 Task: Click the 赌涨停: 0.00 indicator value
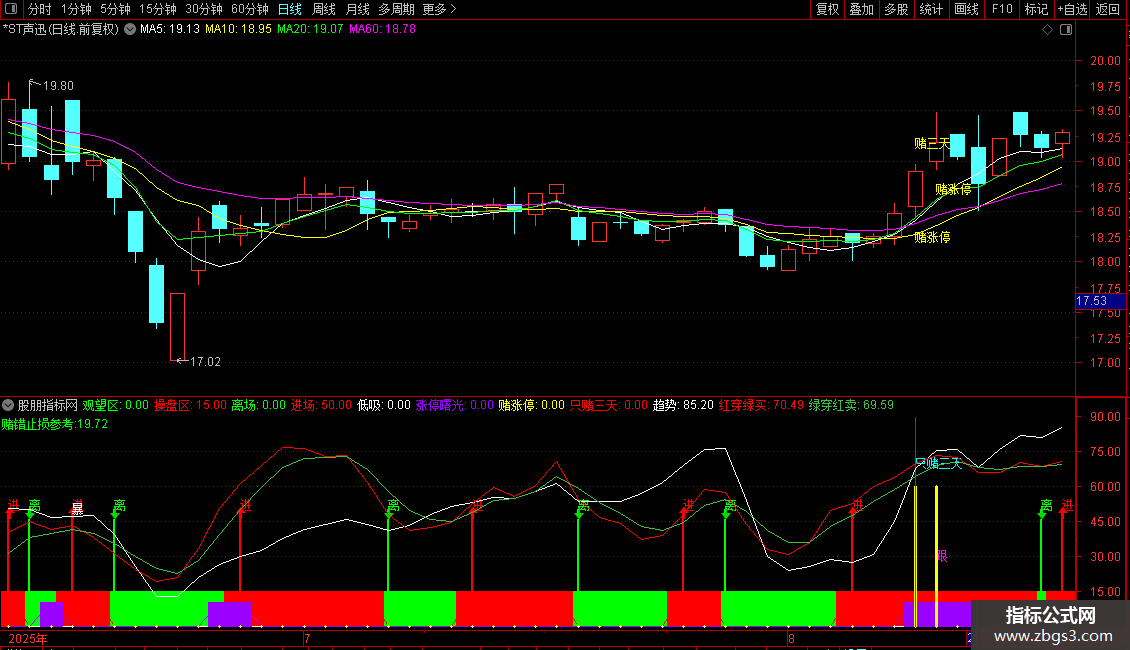pos(531,406)
